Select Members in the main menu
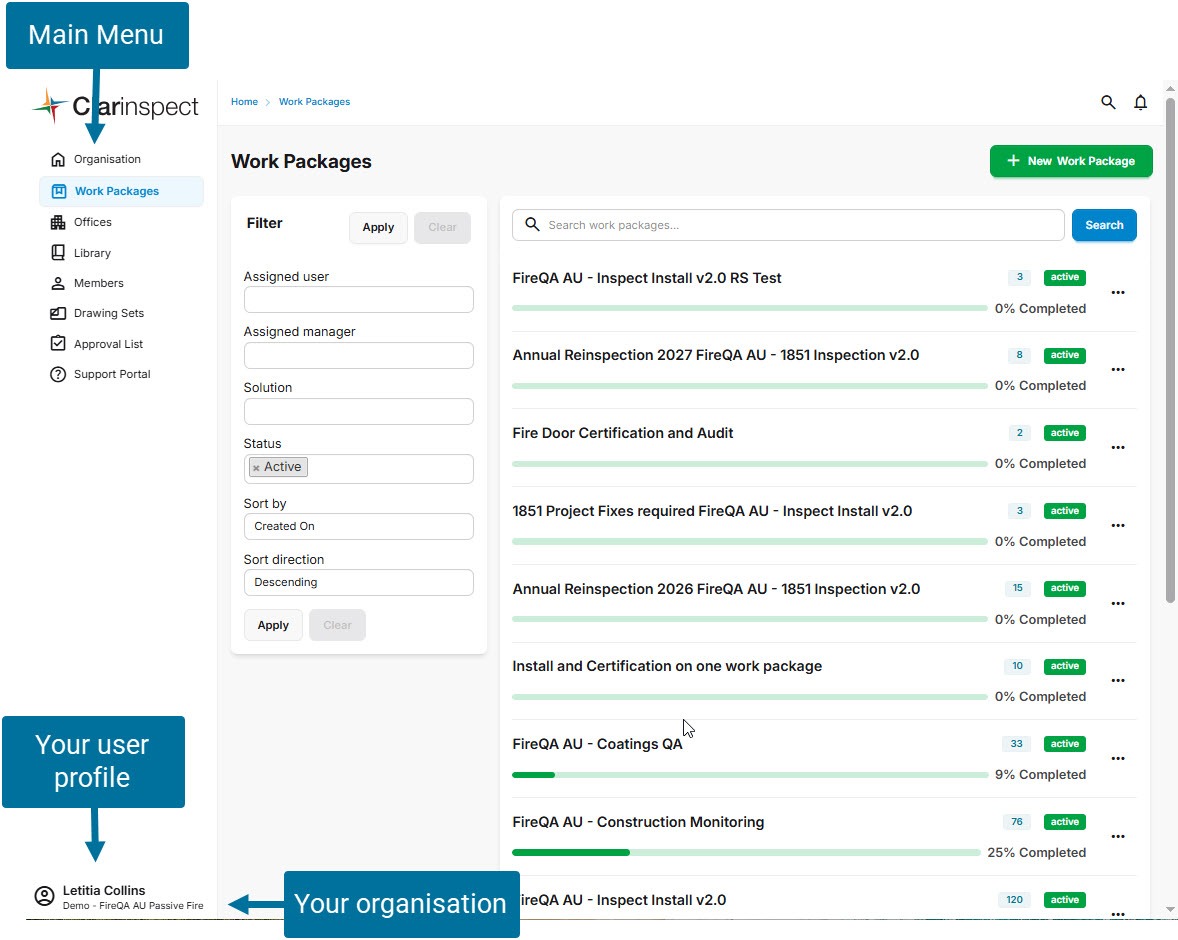This screenshot has height=940, width=1178. 98,283
